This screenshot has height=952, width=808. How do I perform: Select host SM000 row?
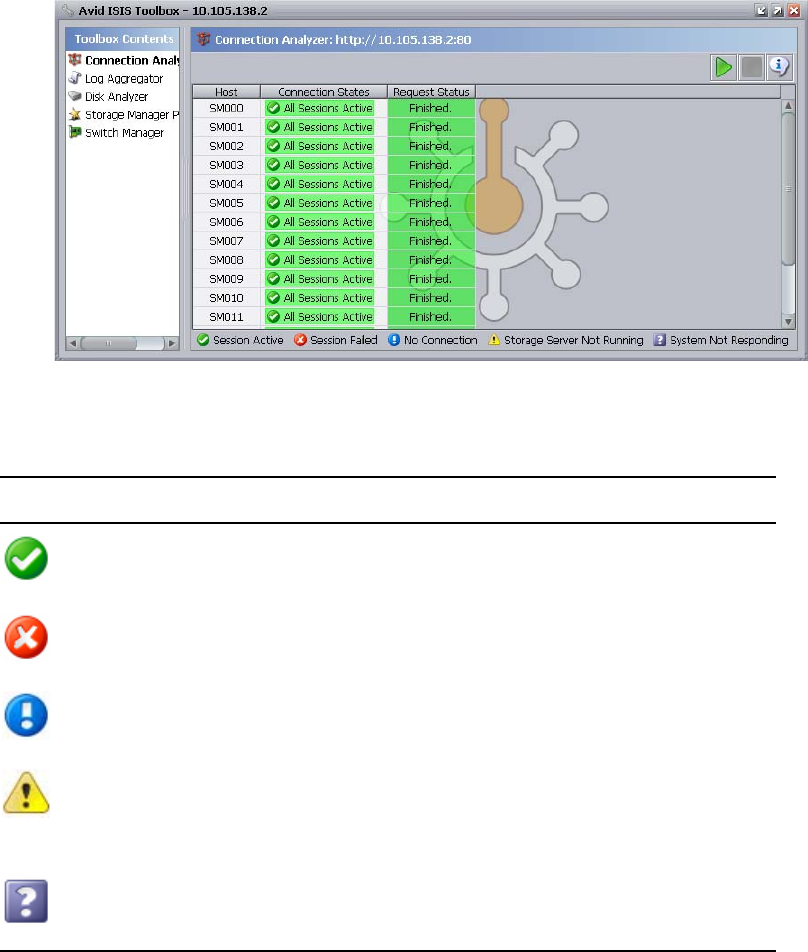click(334, 108)
